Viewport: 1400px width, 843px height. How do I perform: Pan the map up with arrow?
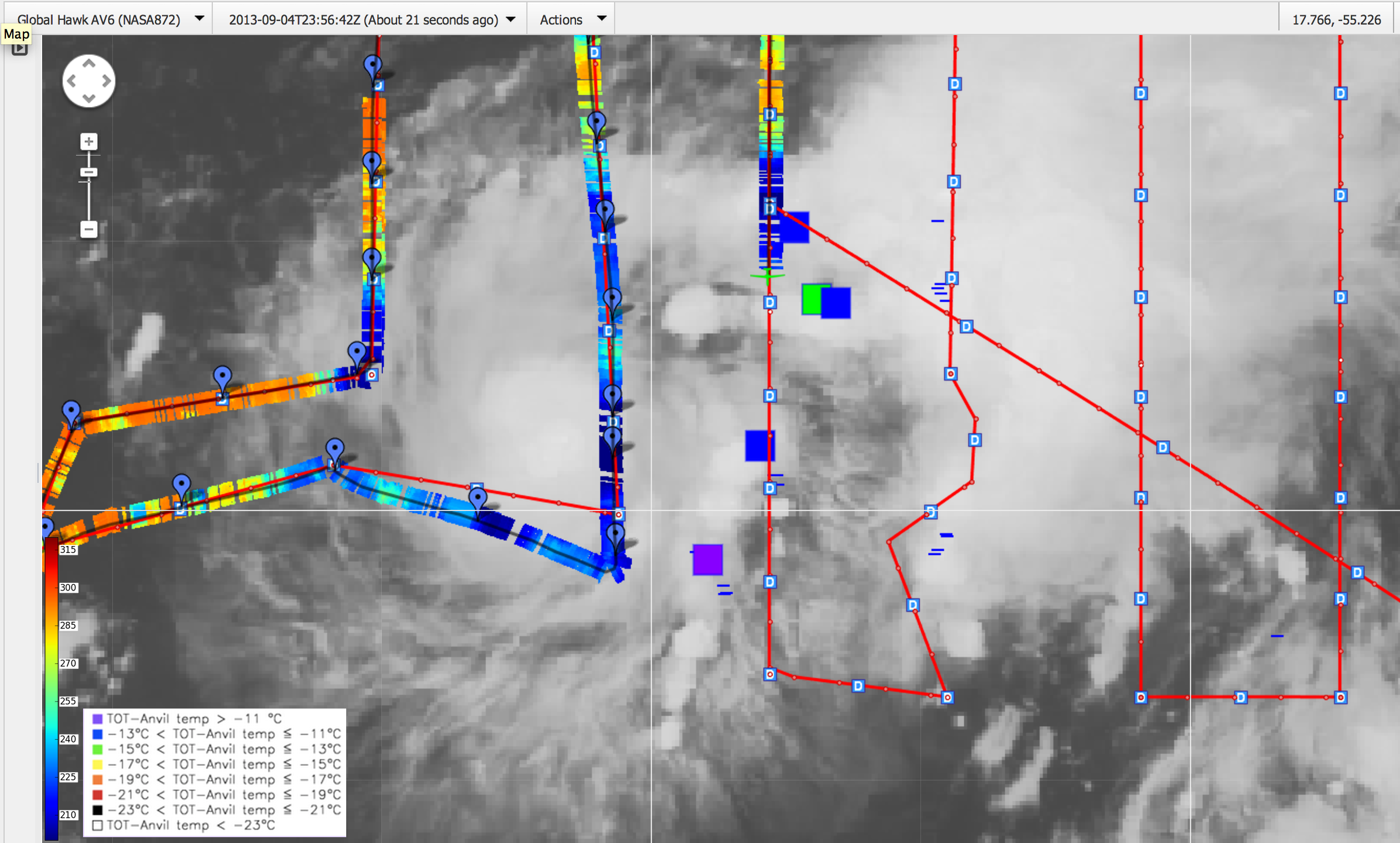(89, 64)
